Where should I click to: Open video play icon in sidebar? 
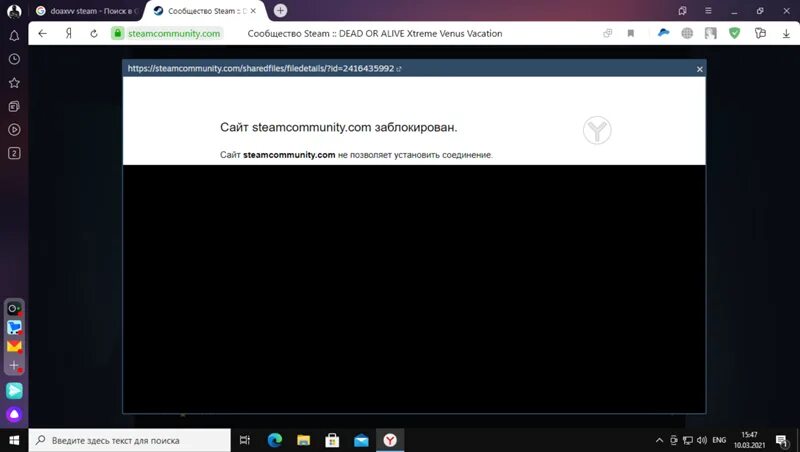click(x=14, y=130)
